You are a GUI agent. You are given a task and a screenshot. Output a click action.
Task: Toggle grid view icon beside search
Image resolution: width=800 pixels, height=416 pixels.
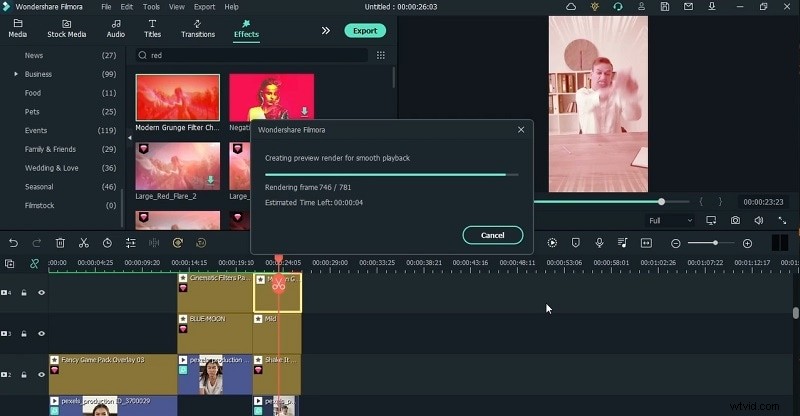click(x=381, y=55)
